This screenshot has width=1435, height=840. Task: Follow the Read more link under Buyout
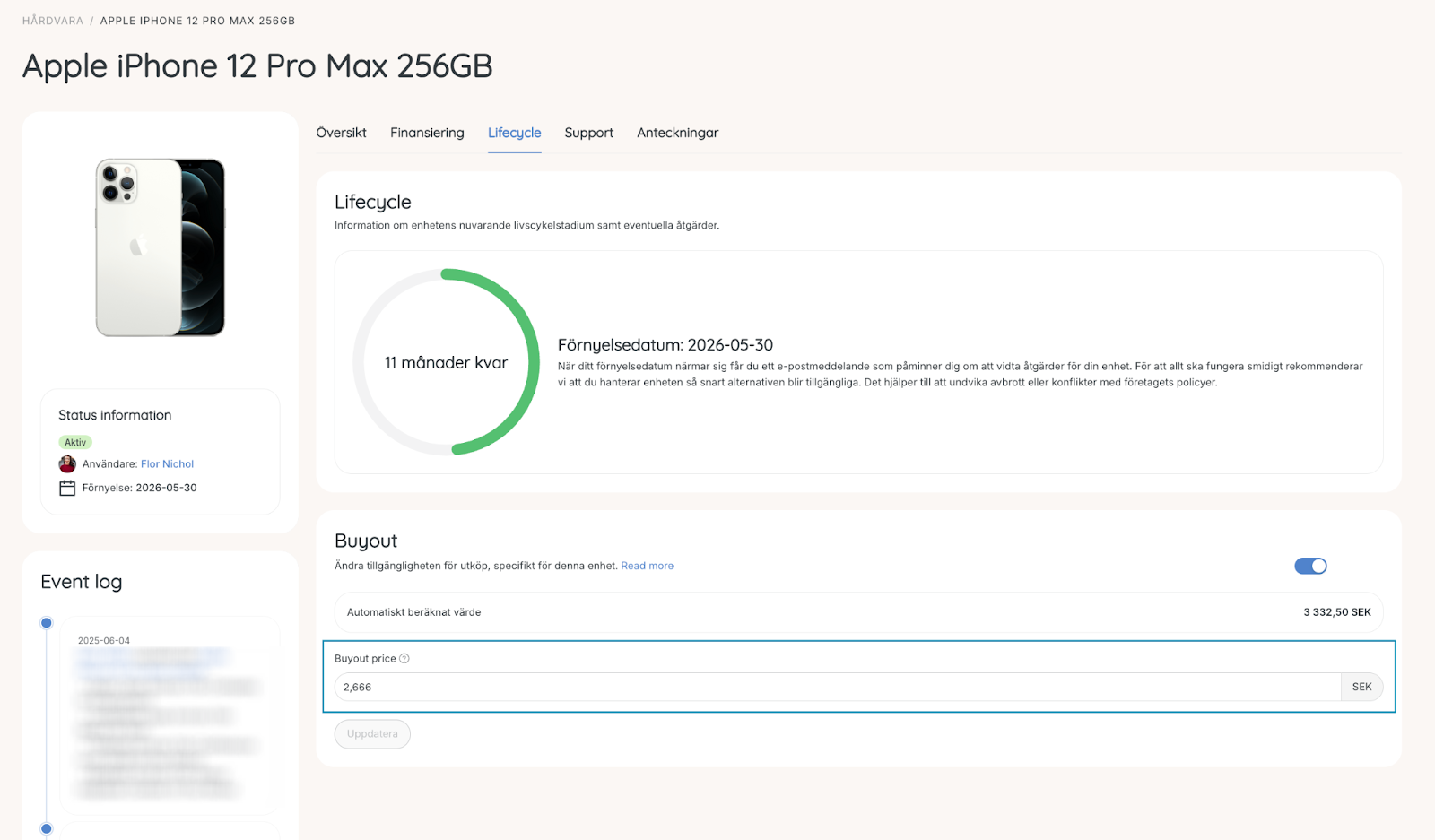click(647, 566)
